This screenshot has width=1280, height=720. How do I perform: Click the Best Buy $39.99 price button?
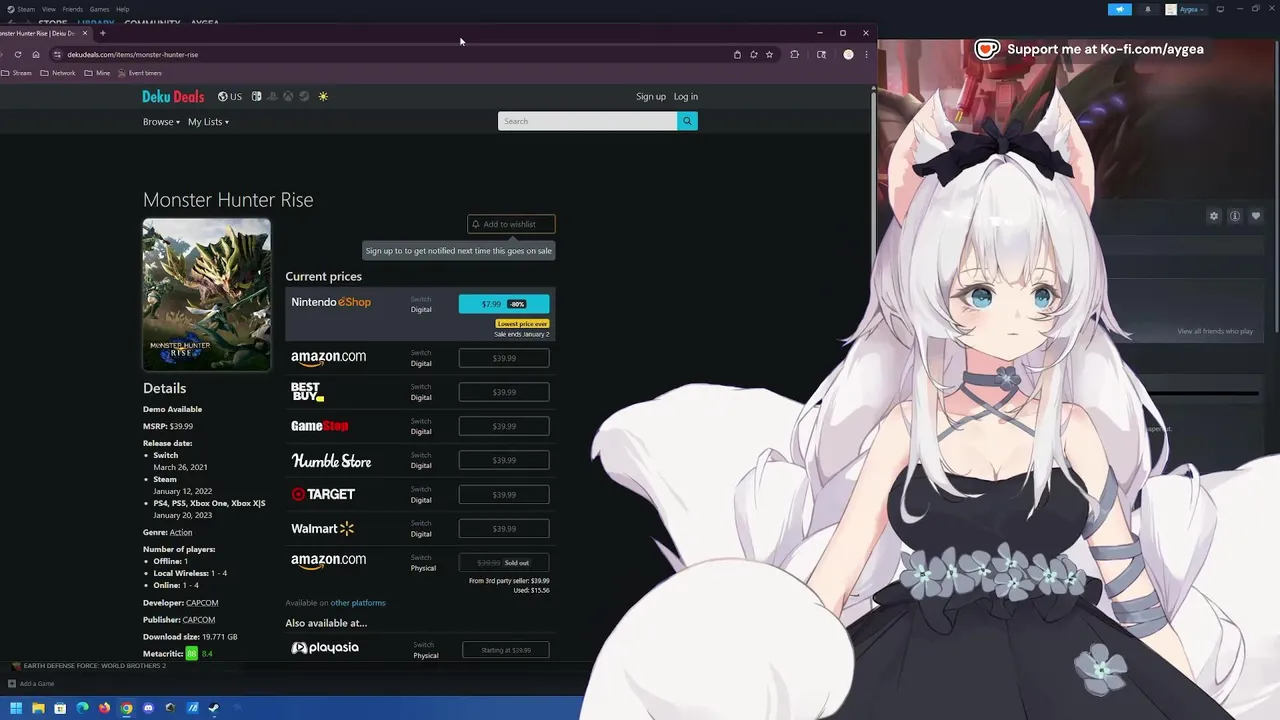(504, 392)
